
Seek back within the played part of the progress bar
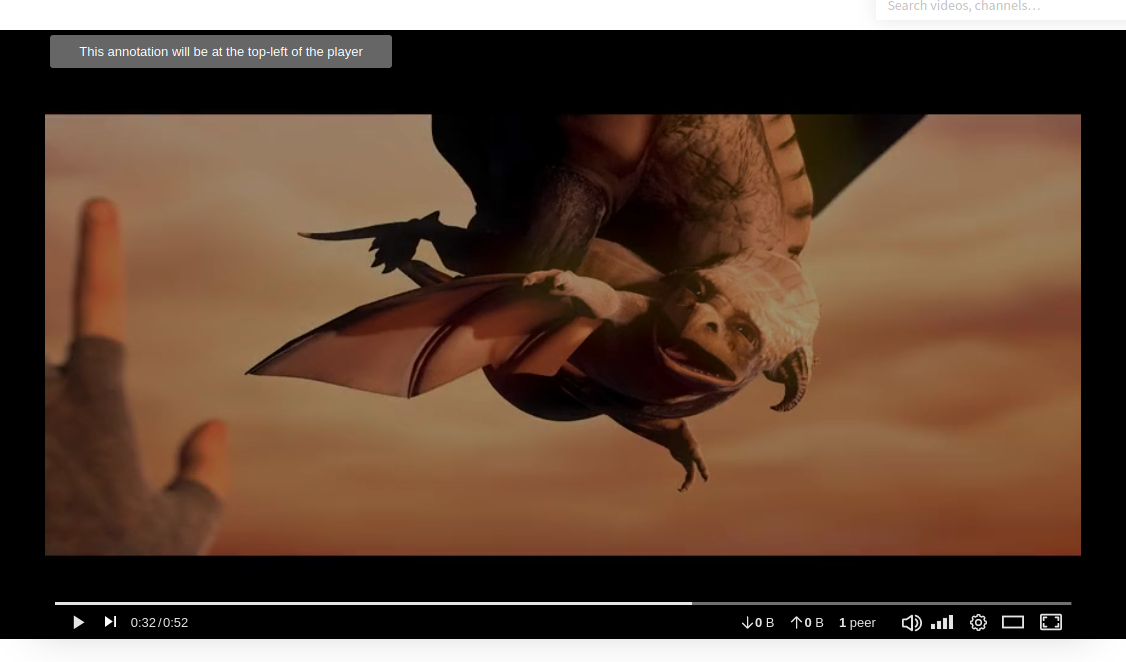click(370, 603)
